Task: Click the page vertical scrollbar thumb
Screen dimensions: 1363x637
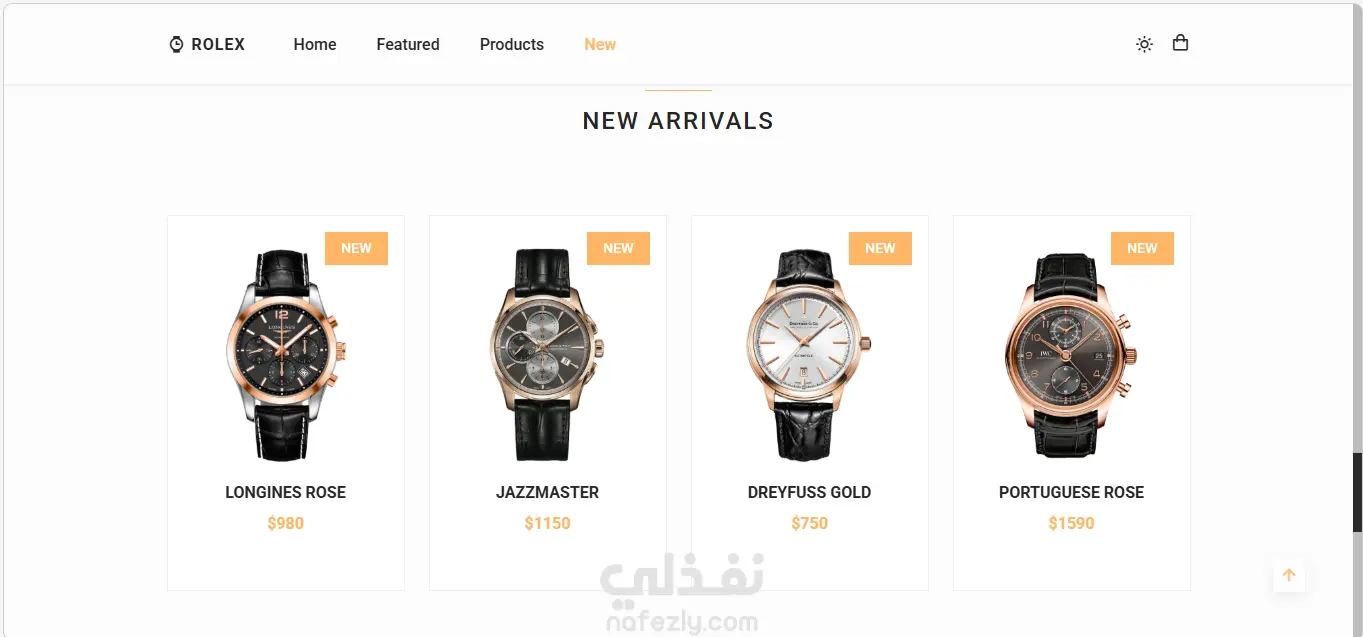Action: tap(1356, 492)
